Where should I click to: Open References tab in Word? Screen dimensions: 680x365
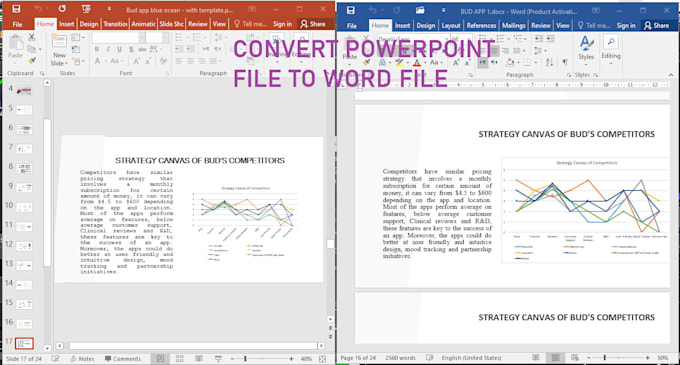481,26
